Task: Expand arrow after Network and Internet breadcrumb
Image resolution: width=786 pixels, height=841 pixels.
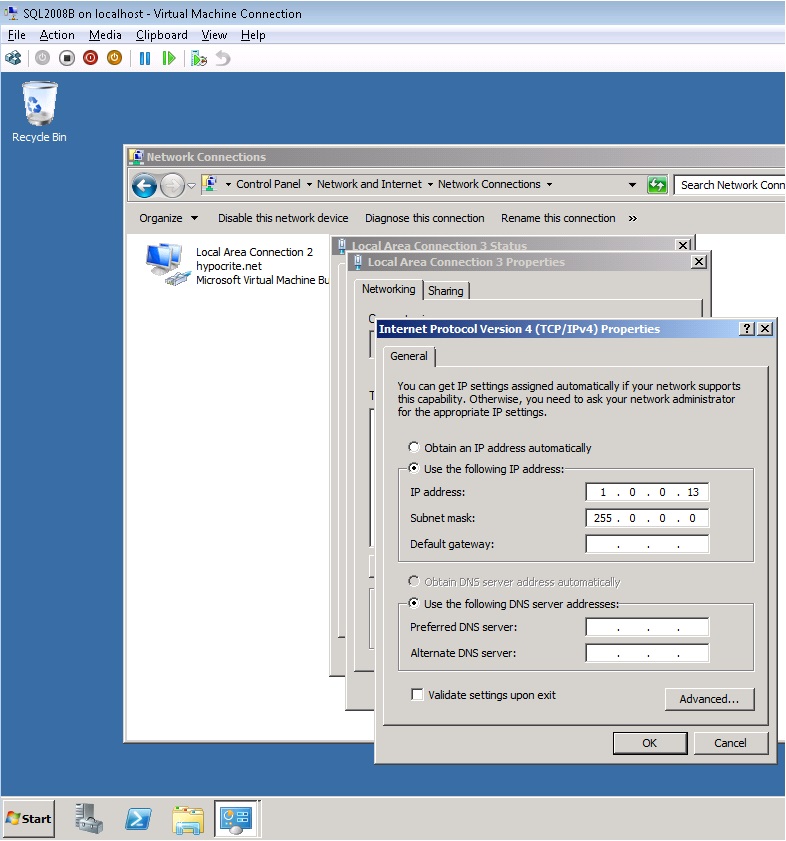Action: click(x=430, y=184)
